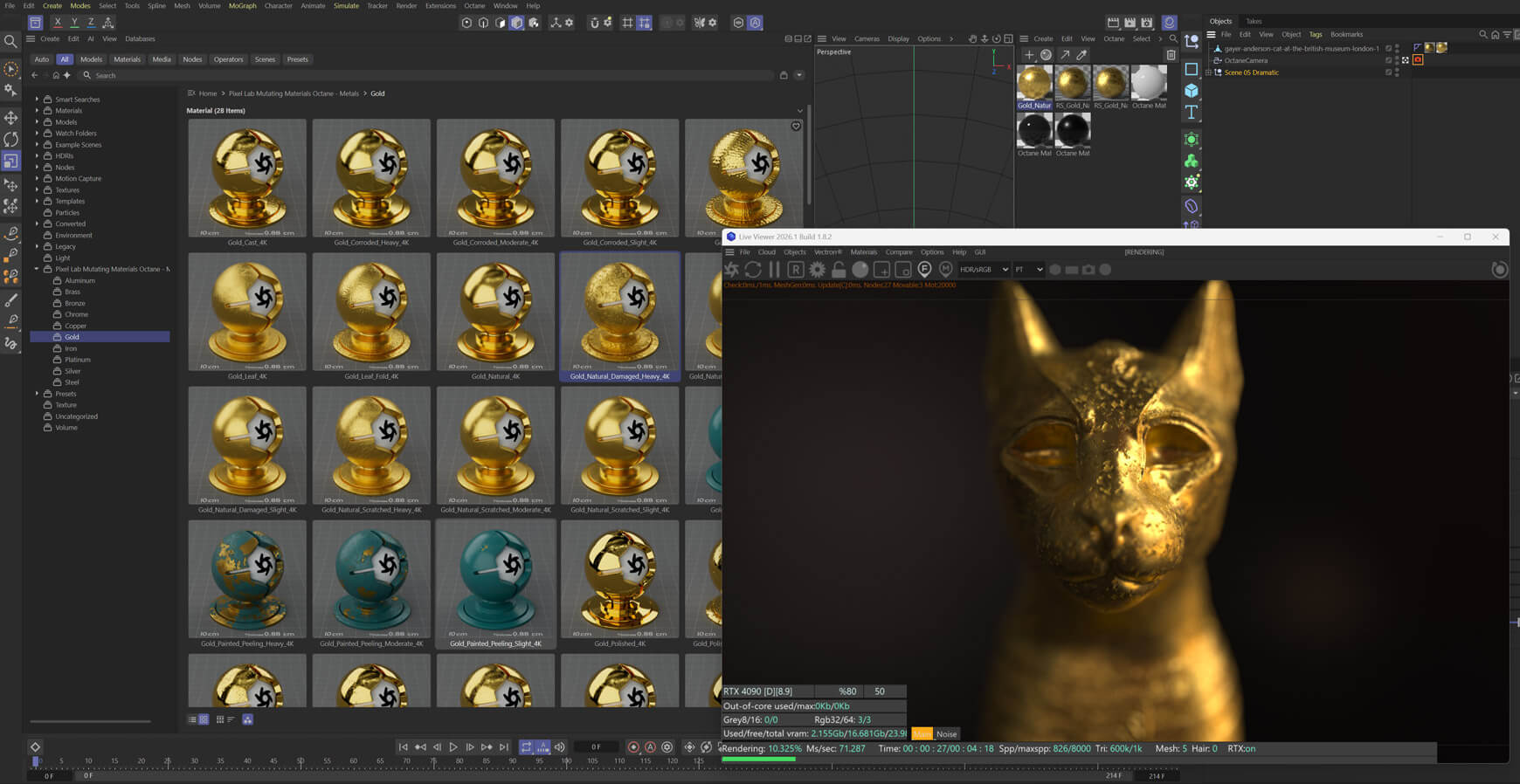Go to the Asset Browser home icon
Image resolution: width=1520 pixels, height=784 pixels.
56,75
